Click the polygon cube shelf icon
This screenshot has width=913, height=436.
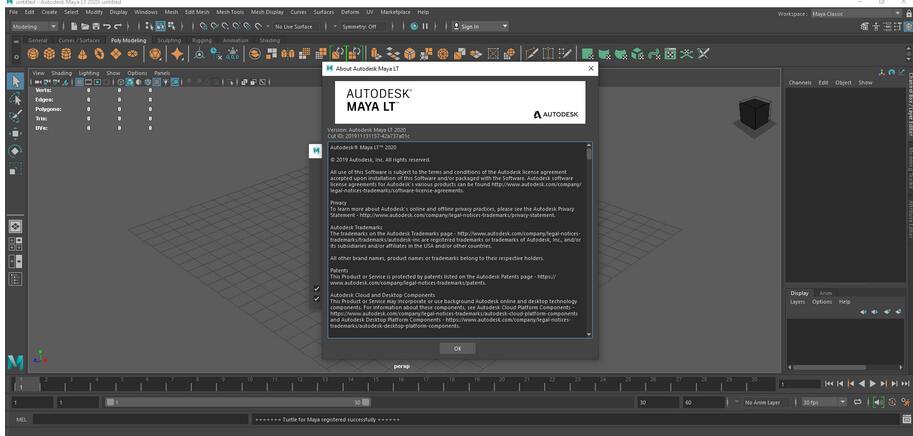click(x=49, y=54)
